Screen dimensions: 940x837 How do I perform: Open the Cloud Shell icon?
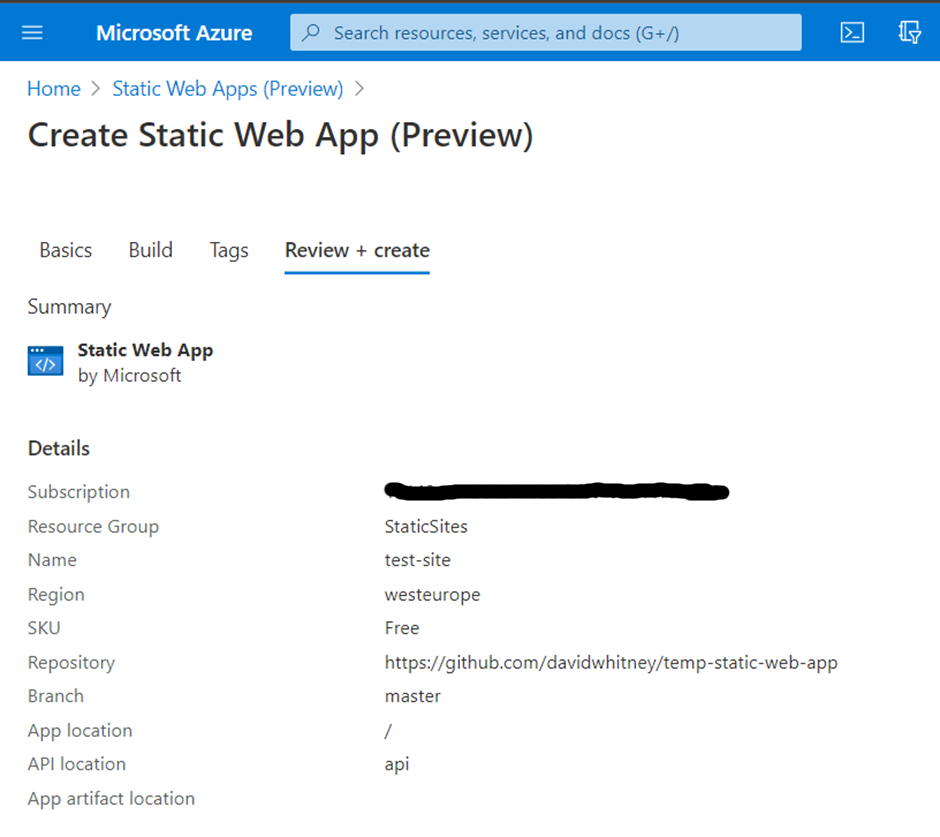tap(852, 32)
